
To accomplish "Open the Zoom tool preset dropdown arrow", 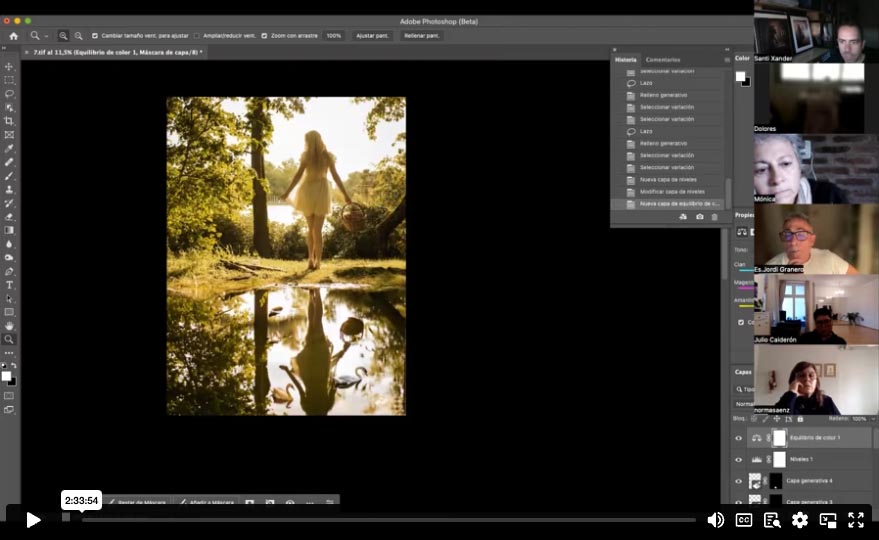I will [x=47, y=36].
